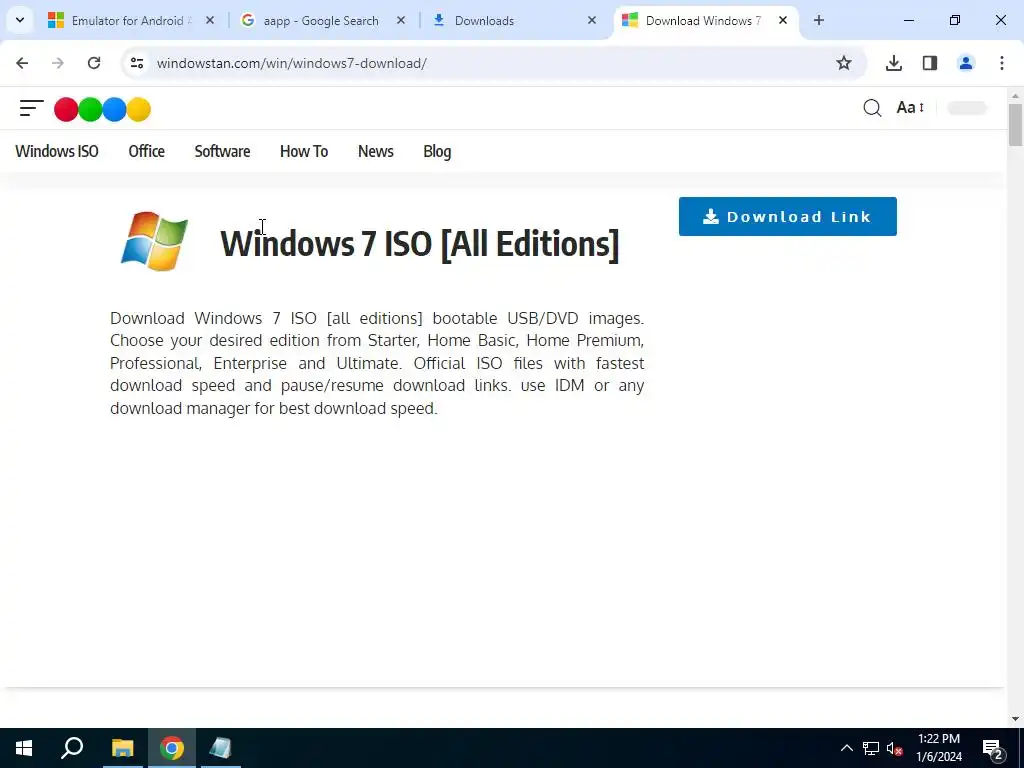View site information icon in address bar

(x=136, y=63)
